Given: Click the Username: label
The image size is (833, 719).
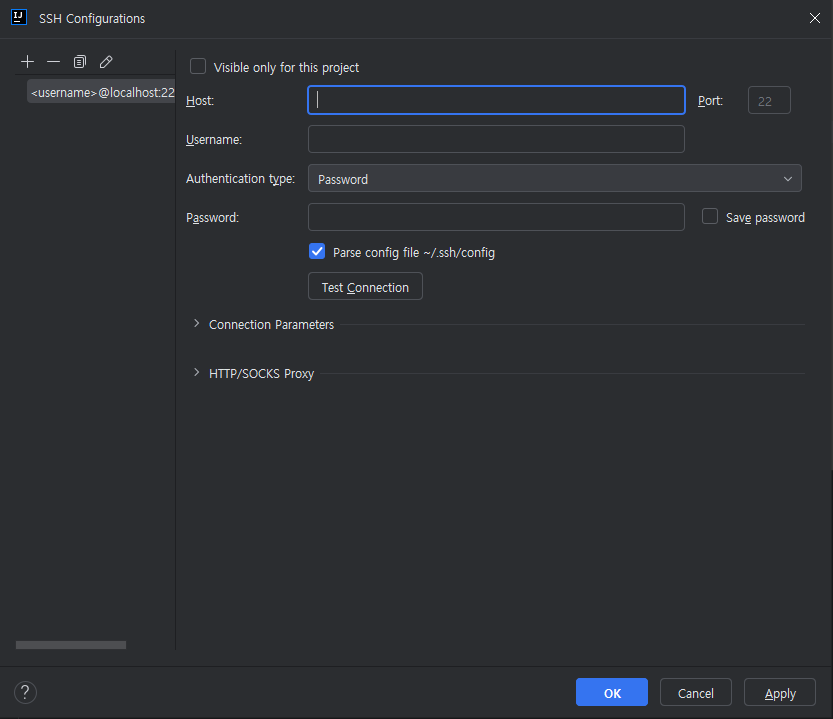Looking at the screenshot, I should coord(214,140).
